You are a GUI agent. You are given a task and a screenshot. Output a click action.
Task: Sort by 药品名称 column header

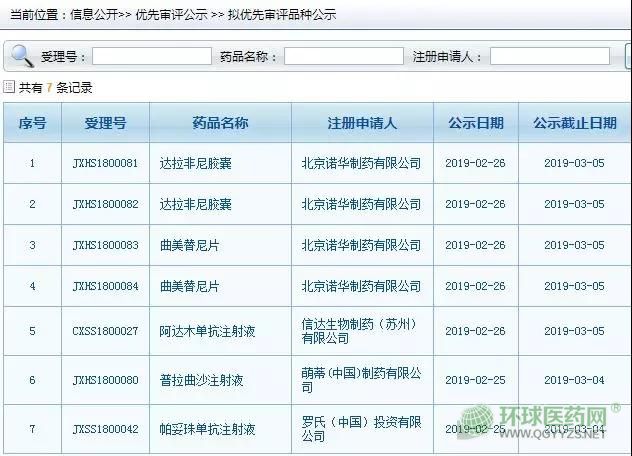tap(220, 123)
